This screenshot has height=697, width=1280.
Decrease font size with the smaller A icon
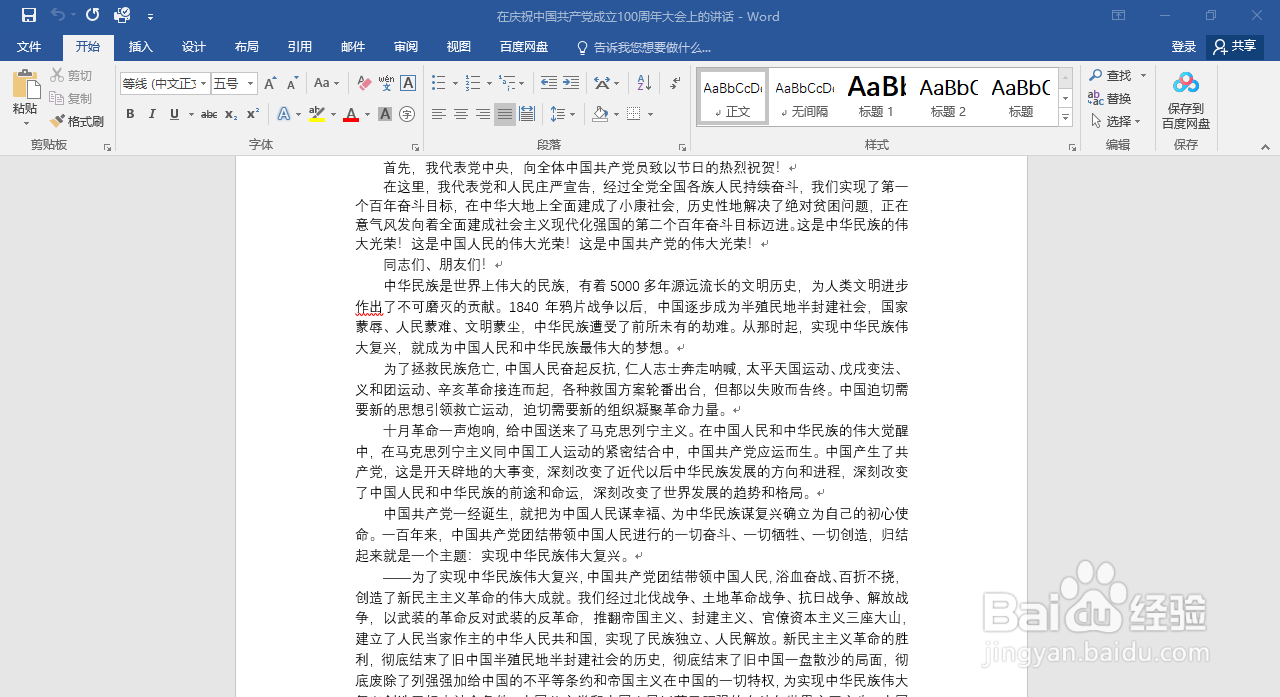click(x=292, y=83)
